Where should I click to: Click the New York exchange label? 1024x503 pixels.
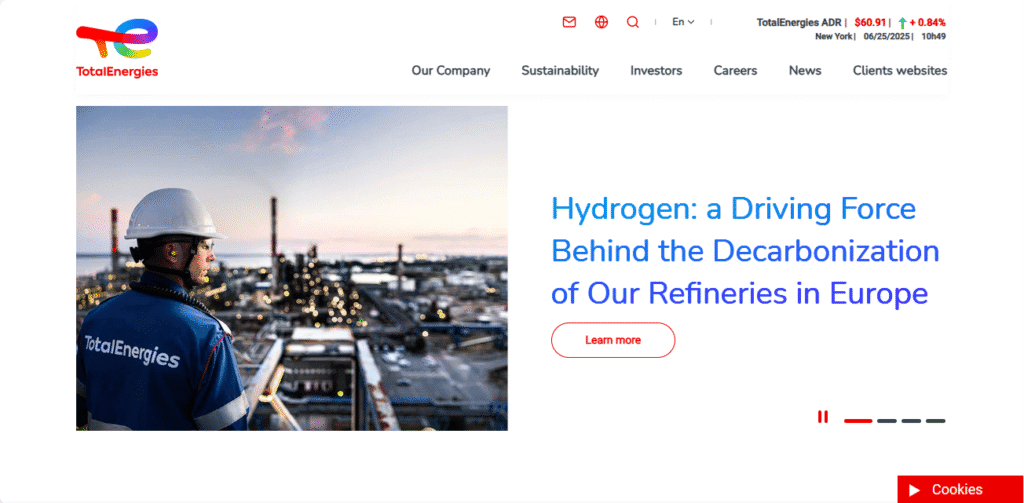[x=833, y=37]
